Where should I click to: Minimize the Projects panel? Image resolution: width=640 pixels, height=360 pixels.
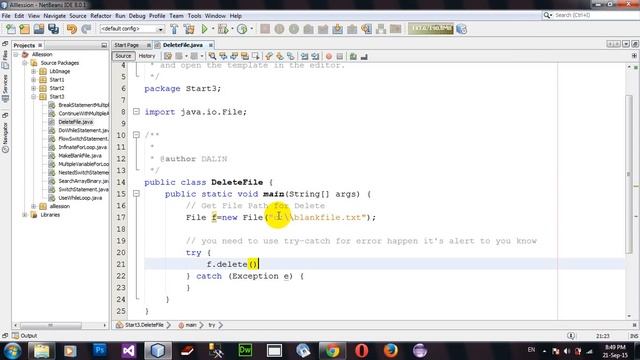104,45
